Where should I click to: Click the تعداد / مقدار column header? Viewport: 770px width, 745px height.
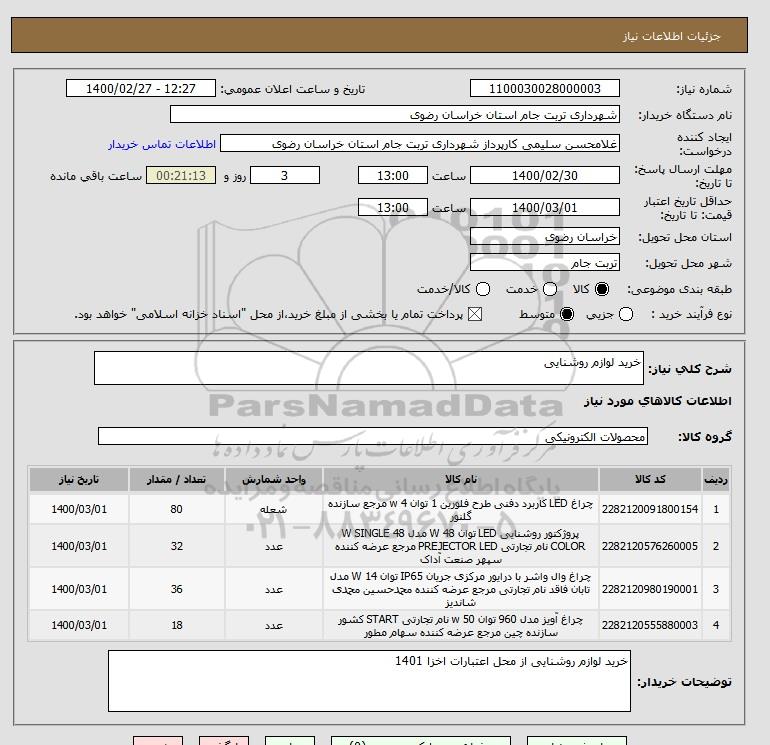pos(177,480)
